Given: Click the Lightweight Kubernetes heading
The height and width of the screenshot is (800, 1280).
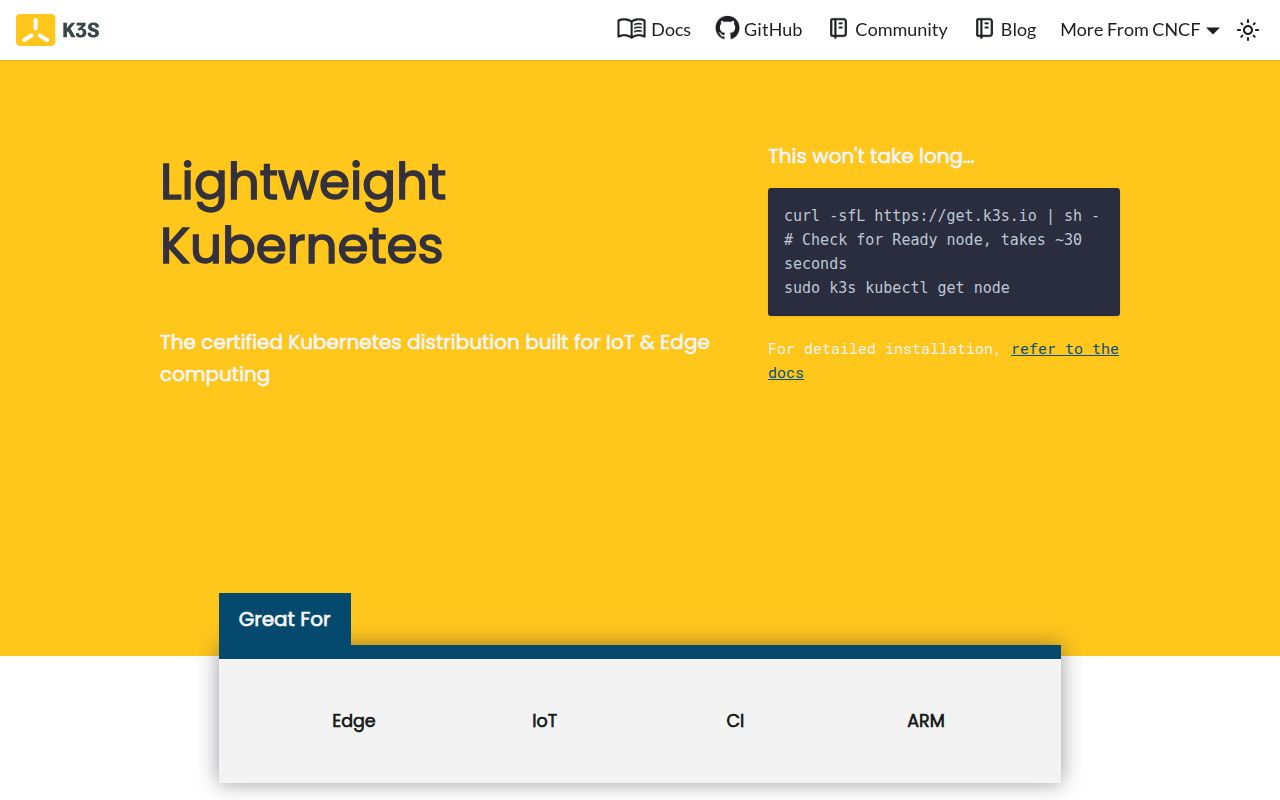Looking at the screenshot, I should pyautogui.click(x=303, y=214).
